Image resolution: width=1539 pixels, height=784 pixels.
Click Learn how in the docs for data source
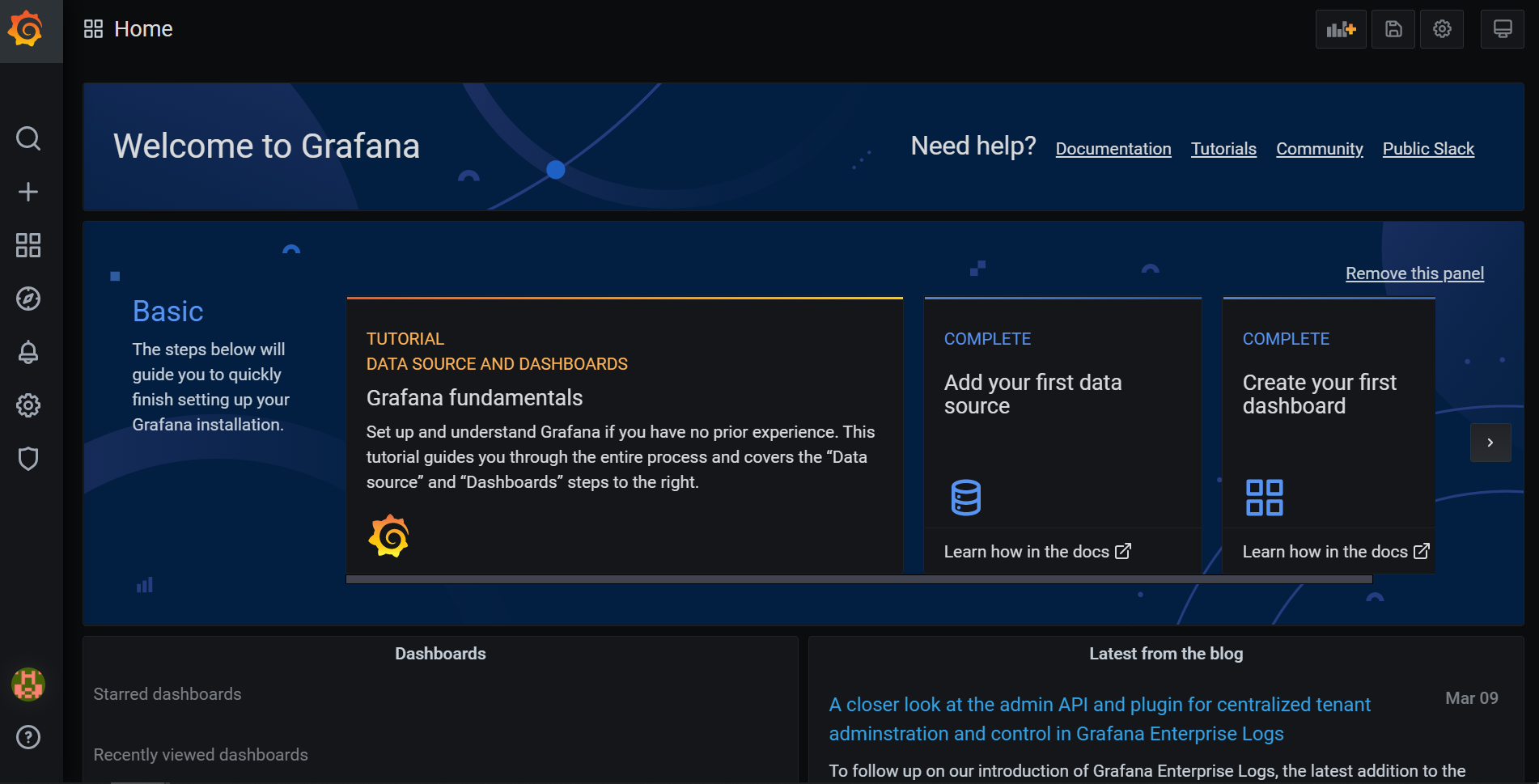[1037, 552]
